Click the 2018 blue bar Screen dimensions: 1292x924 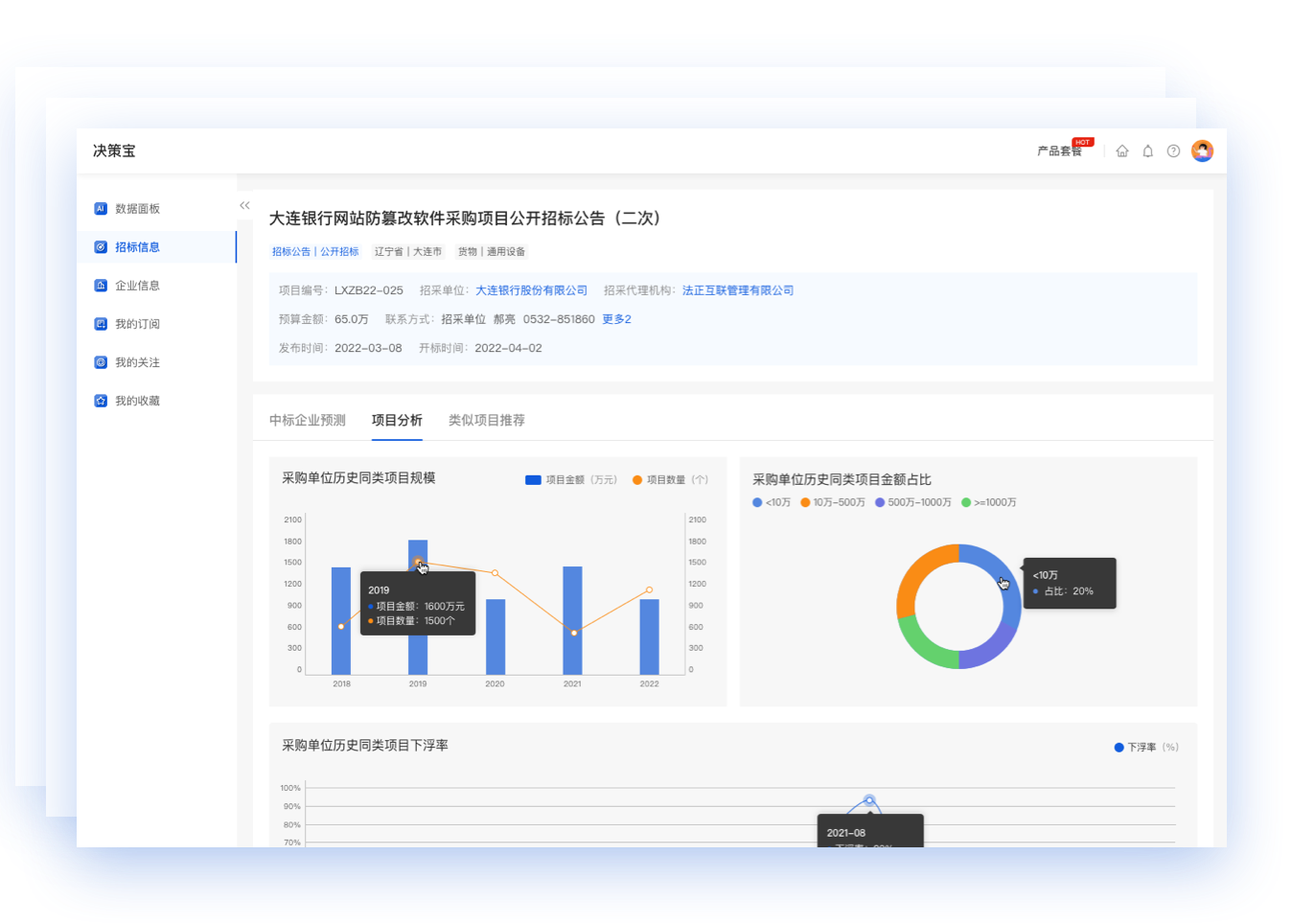(x=341, y=621)
